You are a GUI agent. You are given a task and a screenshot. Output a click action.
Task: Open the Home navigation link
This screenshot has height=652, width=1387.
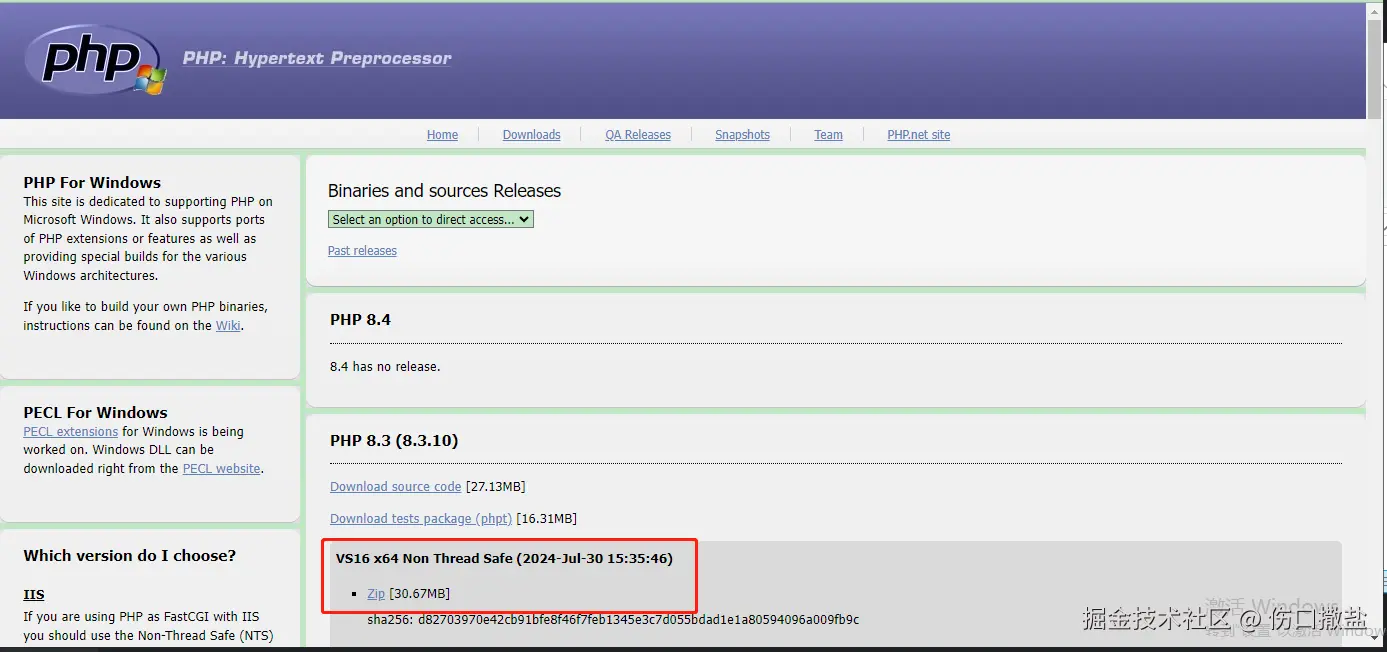tap(442, 135)
